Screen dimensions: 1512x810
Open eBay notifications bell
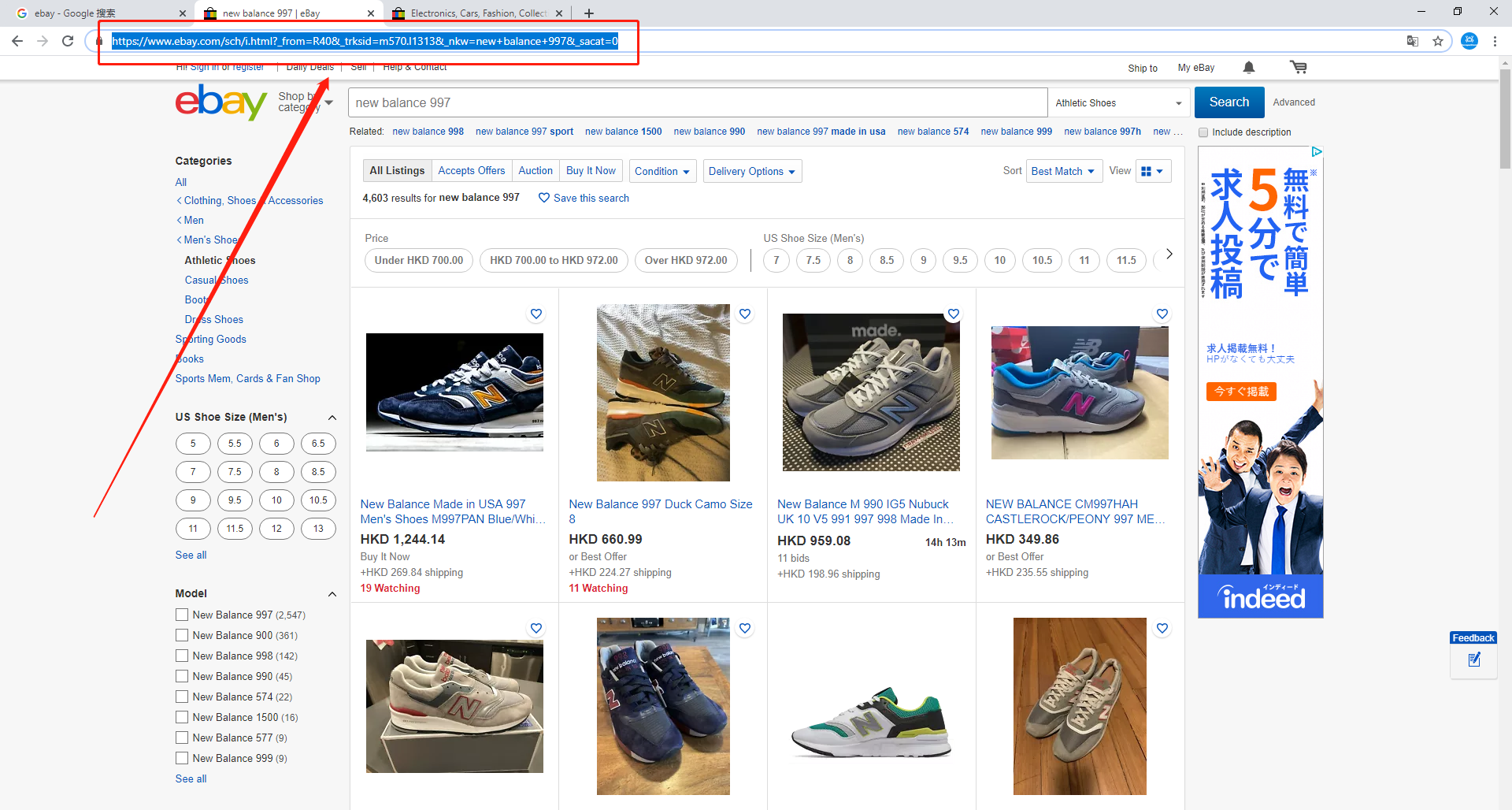[1249, 68]
